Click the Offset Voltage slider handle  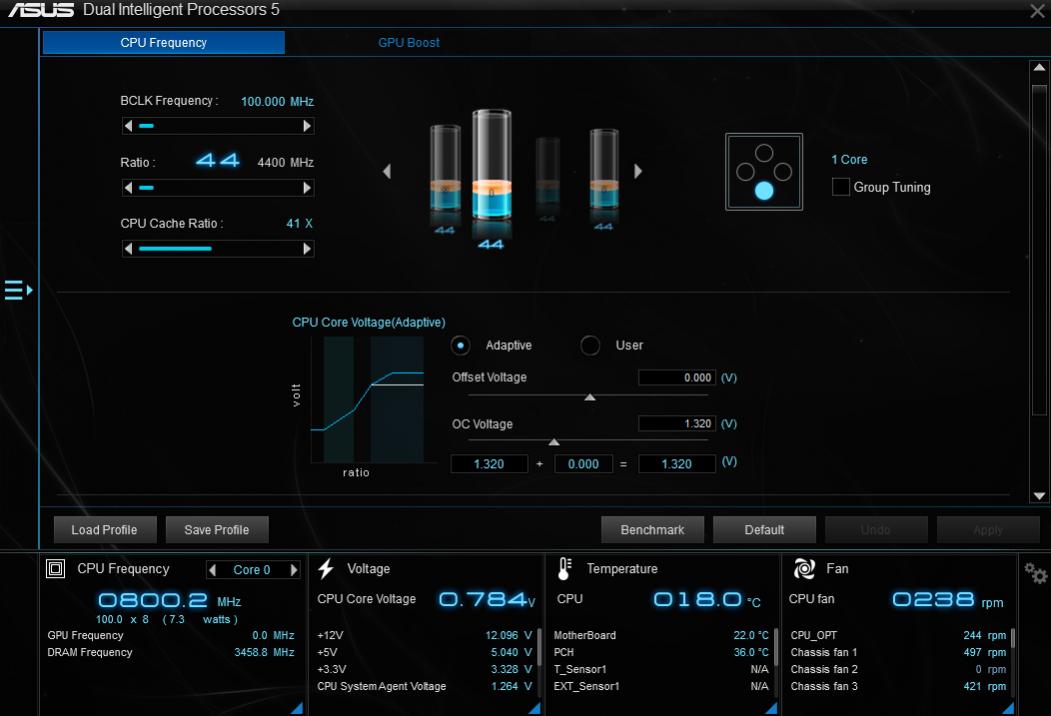[x=590, y=397]
